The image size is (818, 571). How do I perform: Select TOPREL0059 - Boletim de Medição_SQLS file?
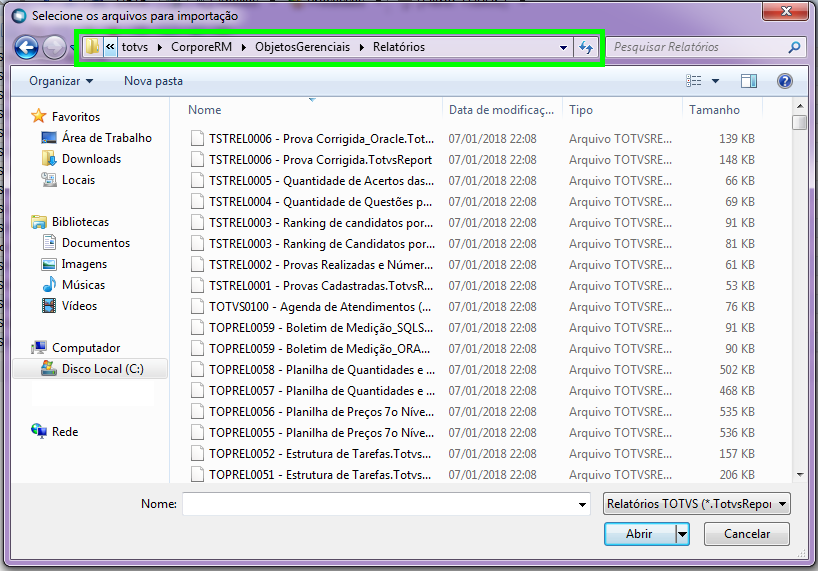[321, 327]
